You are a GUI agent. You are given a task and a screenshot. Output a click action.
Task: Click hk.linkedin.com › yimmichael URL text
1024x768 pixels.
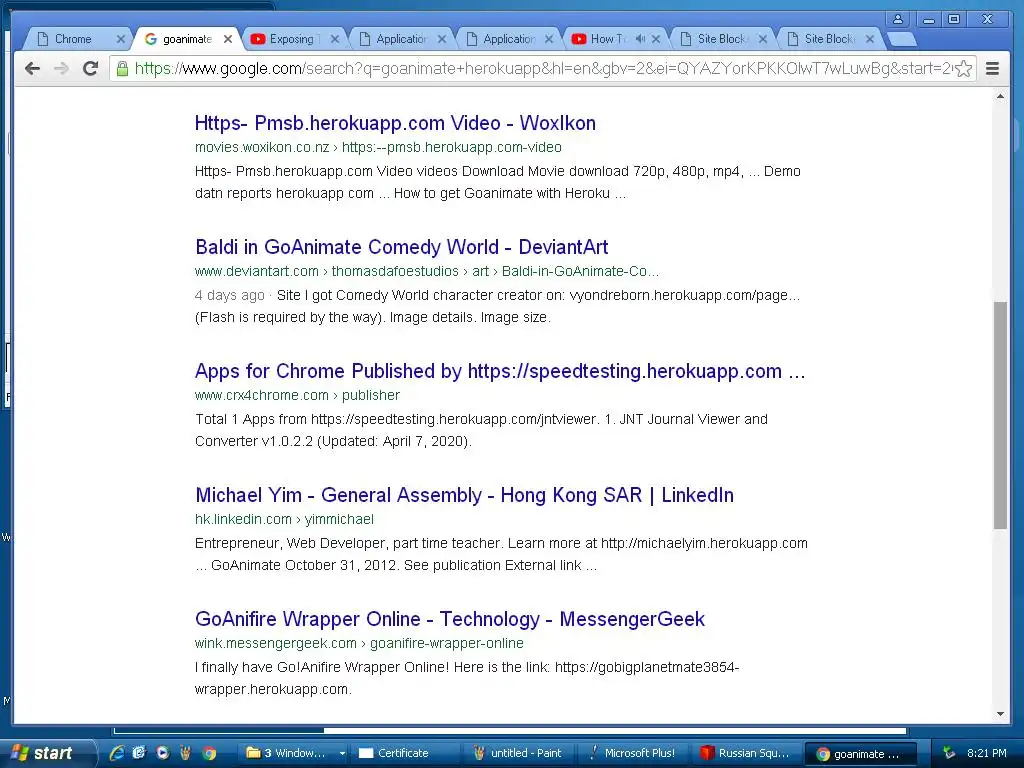pyautogui.click(x=284, y=519)
